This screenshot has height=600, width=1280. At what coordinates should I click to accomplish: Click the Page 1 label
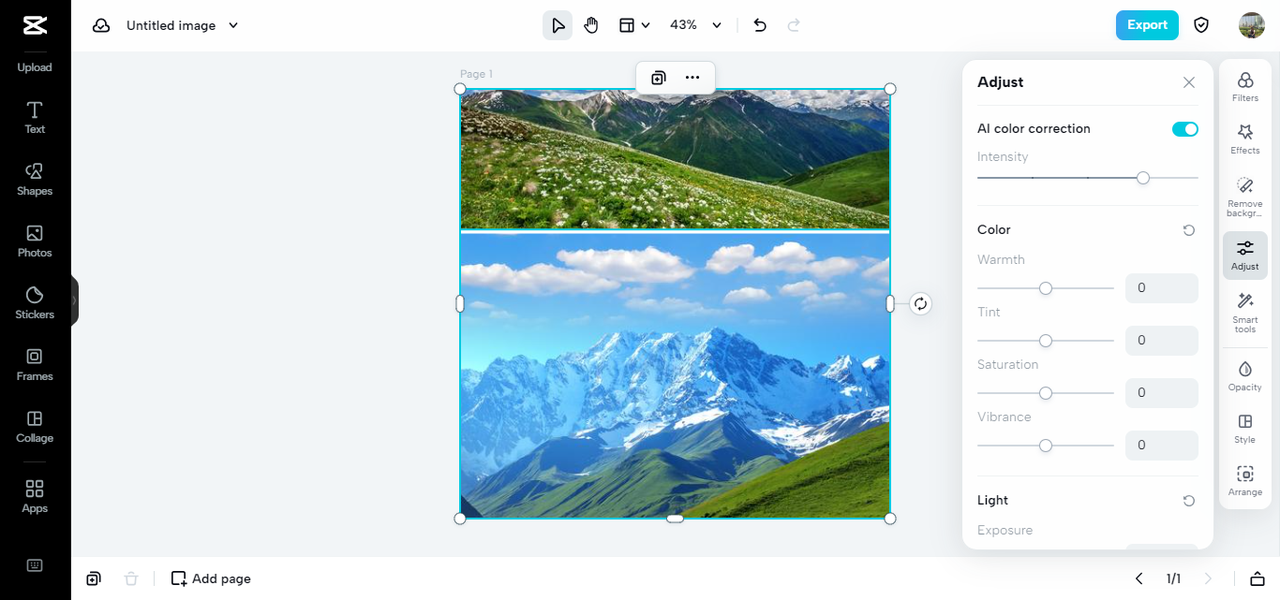pos(476,74)
